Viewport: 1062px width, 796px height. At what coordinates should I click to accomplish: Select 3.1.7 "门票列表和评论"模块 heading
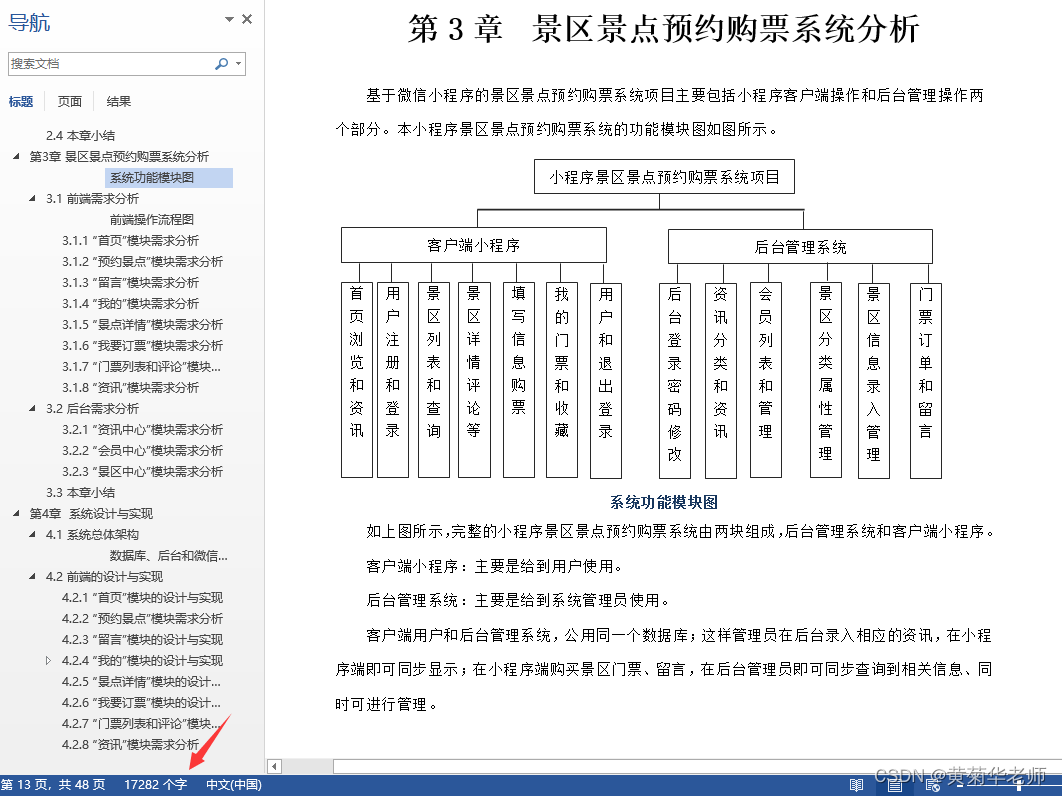(142, 366)
